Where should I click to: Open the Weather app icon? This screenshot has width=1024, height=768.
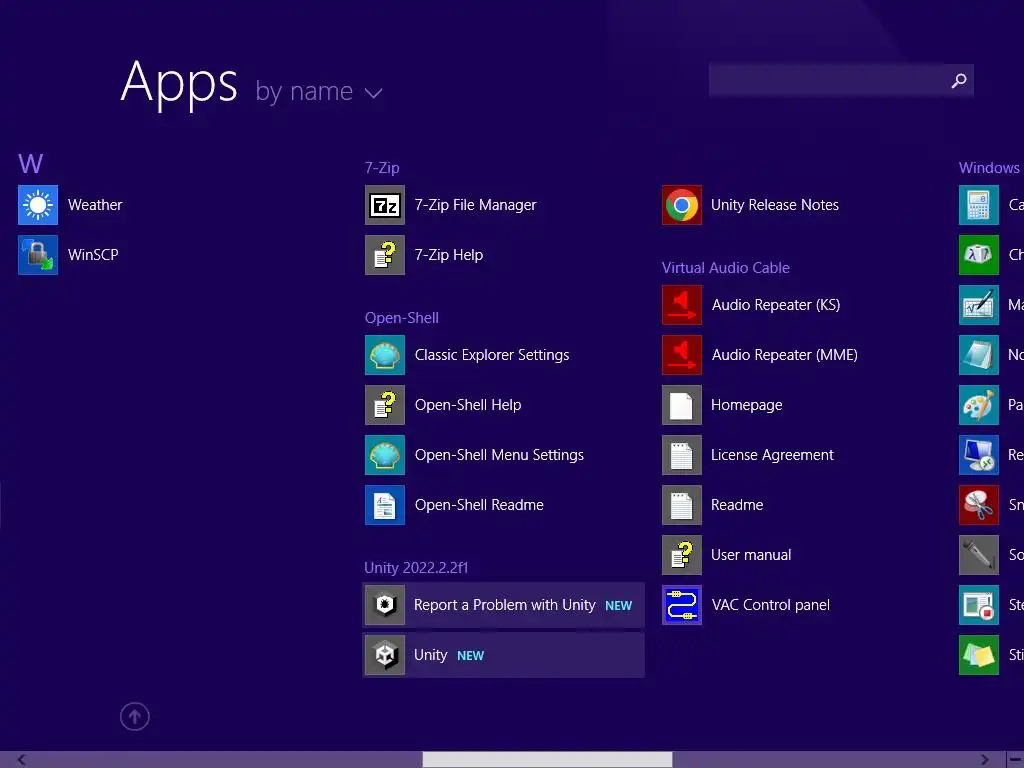point(38,205)
